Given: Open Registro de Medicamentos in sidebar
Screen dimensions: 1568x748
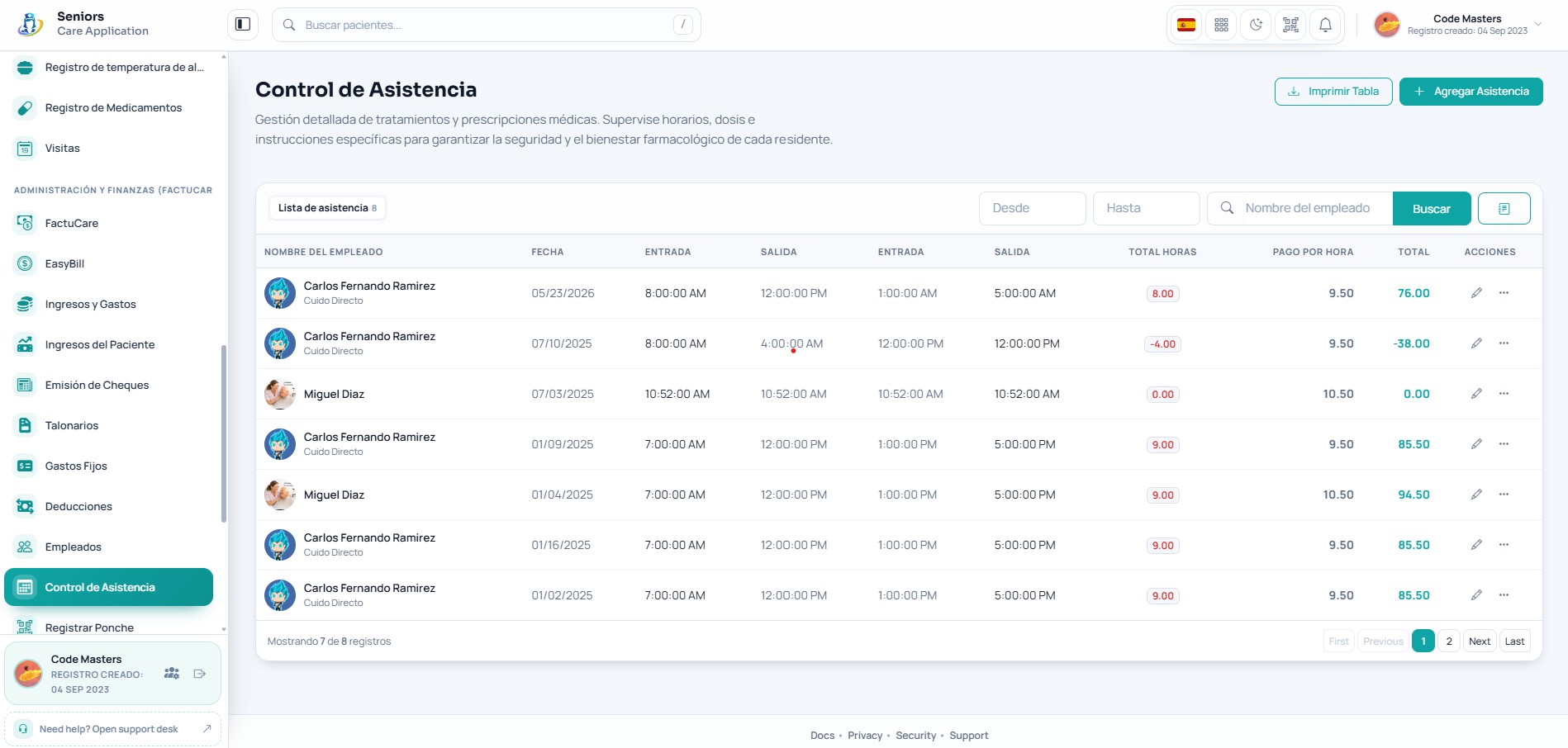Looking at the screenshot, I should click(x=109, y=108).
